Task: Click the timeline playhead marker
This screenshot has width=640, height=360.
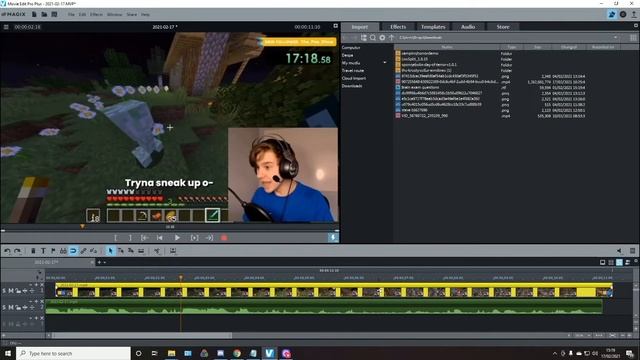Action: coord(181,278)
